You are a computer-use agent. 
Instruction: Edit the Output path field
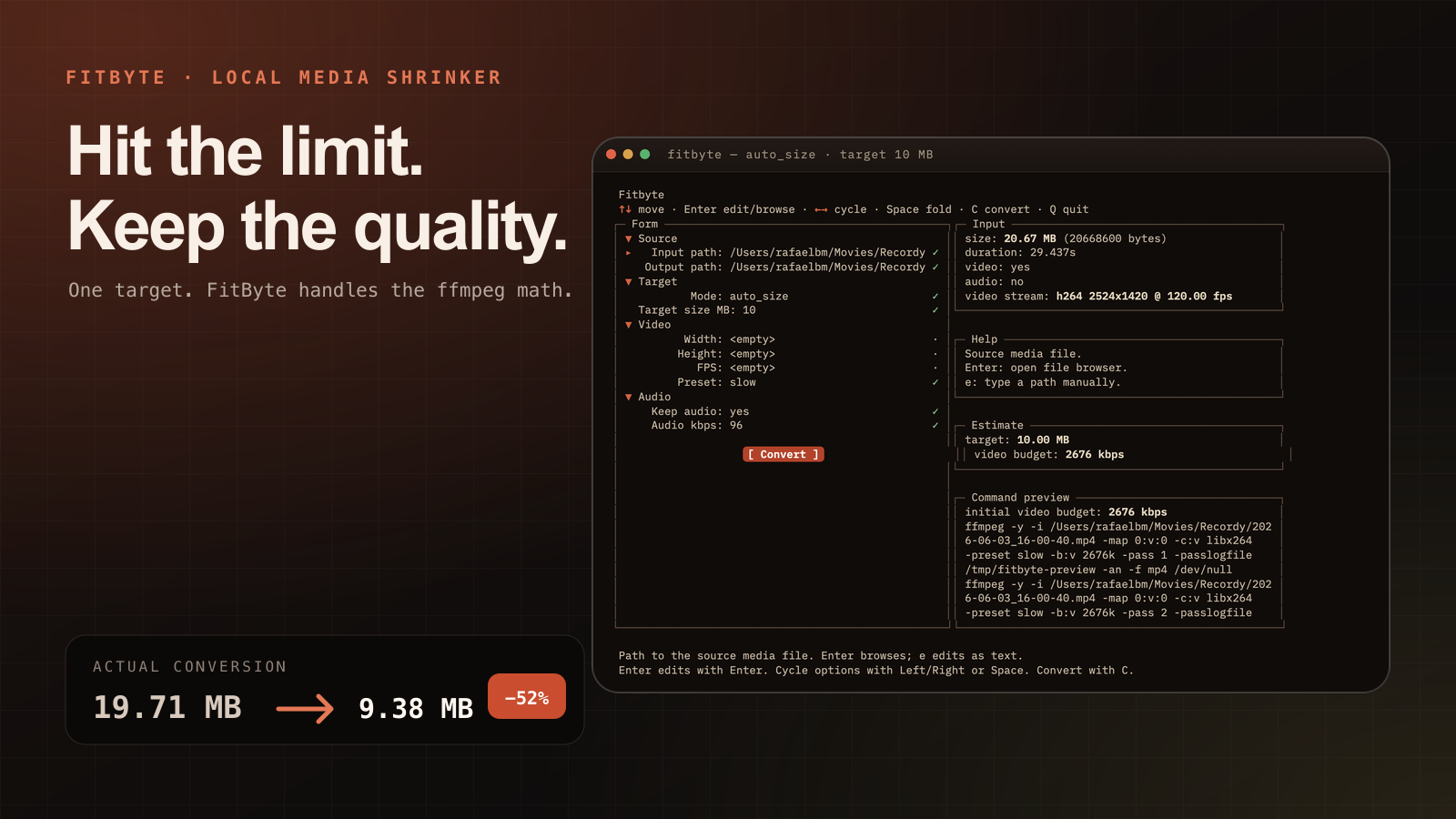827,268
